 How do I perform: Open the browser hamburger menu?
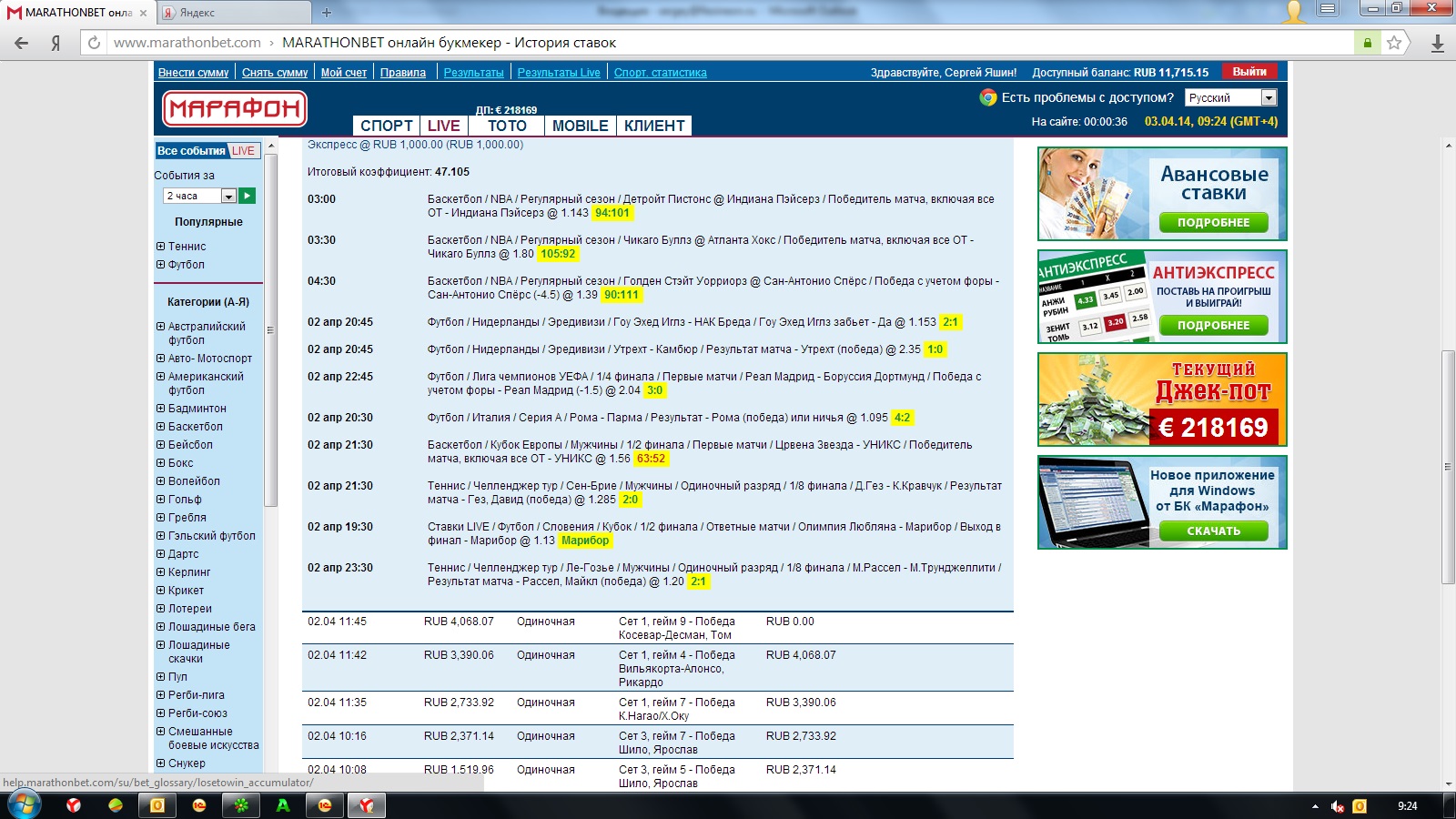tap(1328, 9)
